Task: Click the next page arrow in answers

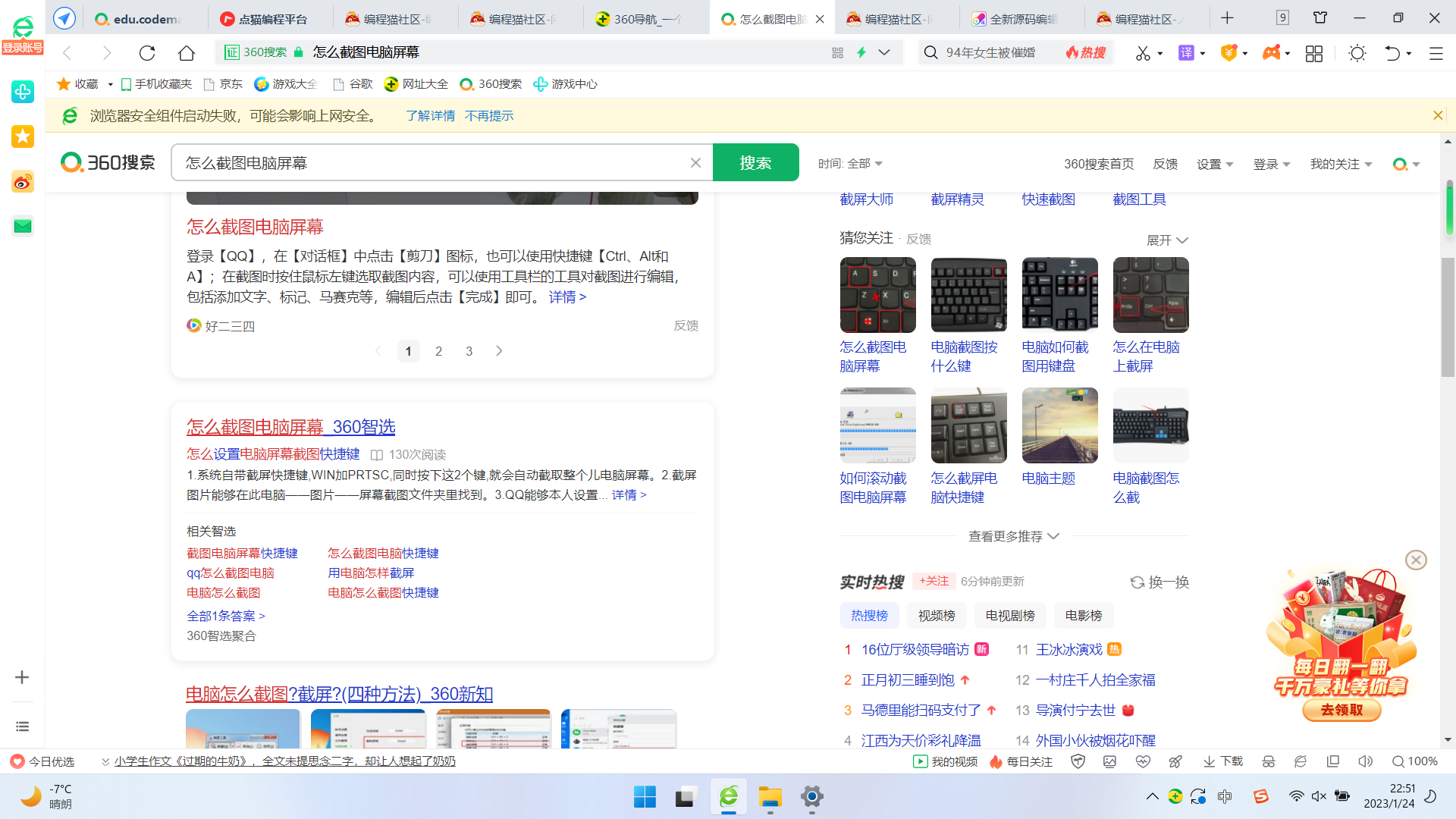Action: click(499, 351)
